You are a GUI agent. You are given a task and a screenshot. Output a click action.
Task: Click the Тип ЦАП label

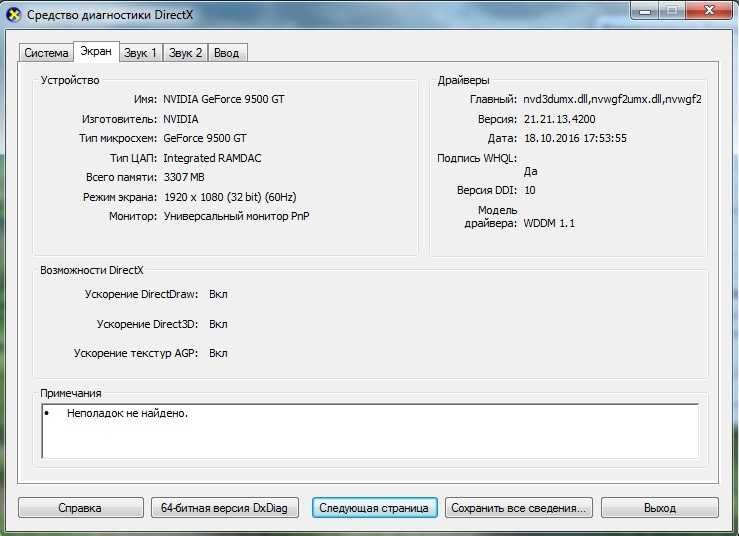pyautogui.click(x=133, y=158)
